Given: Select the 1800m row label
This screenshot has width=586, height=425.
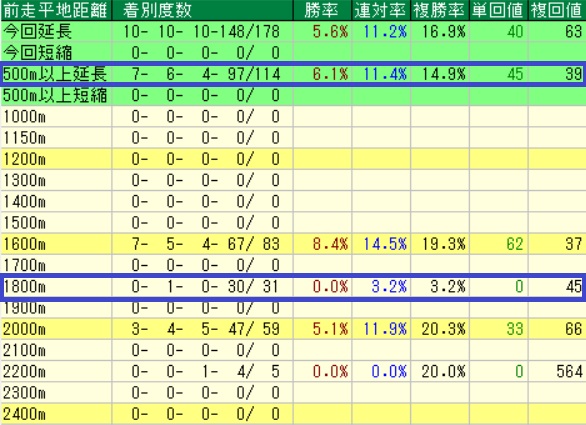Looking at the screenshot, I should pos(24,287).
